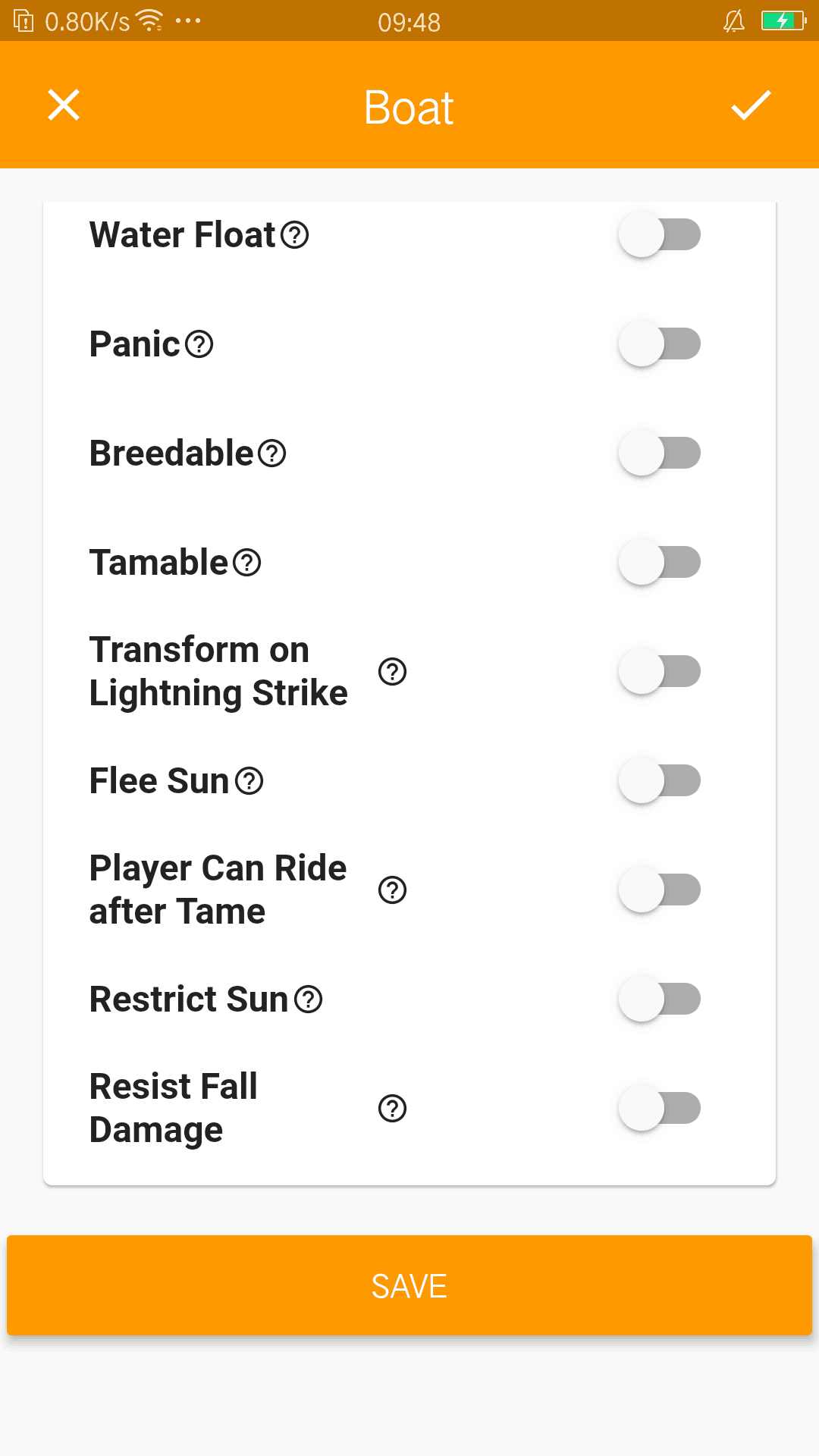The height and width of the screenshot is (1456, 819).
Task: Open help icon next to Water Float
Action: pos(294,235)
